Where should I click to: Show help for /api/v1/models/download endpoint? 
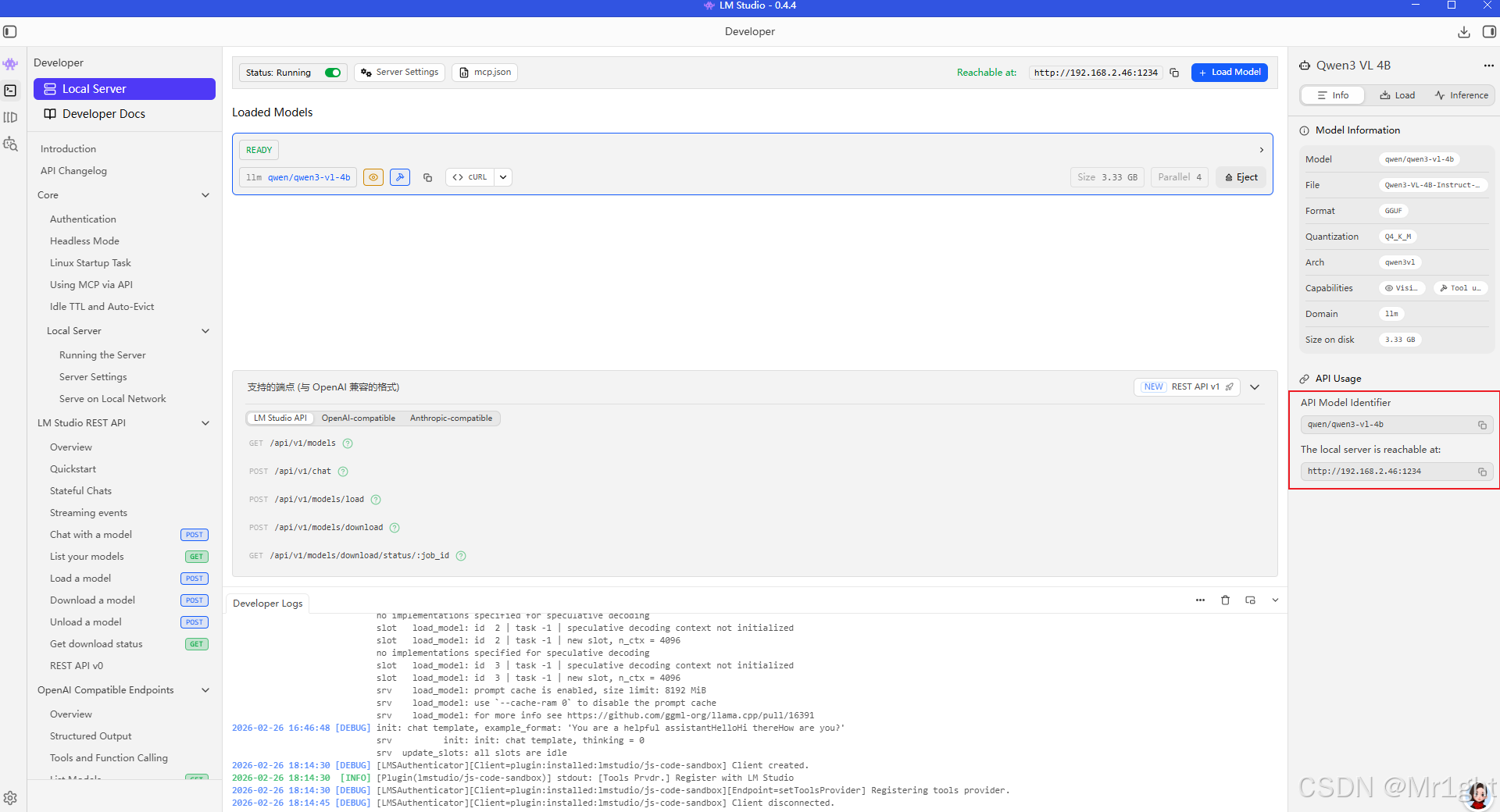click(395, 528)
